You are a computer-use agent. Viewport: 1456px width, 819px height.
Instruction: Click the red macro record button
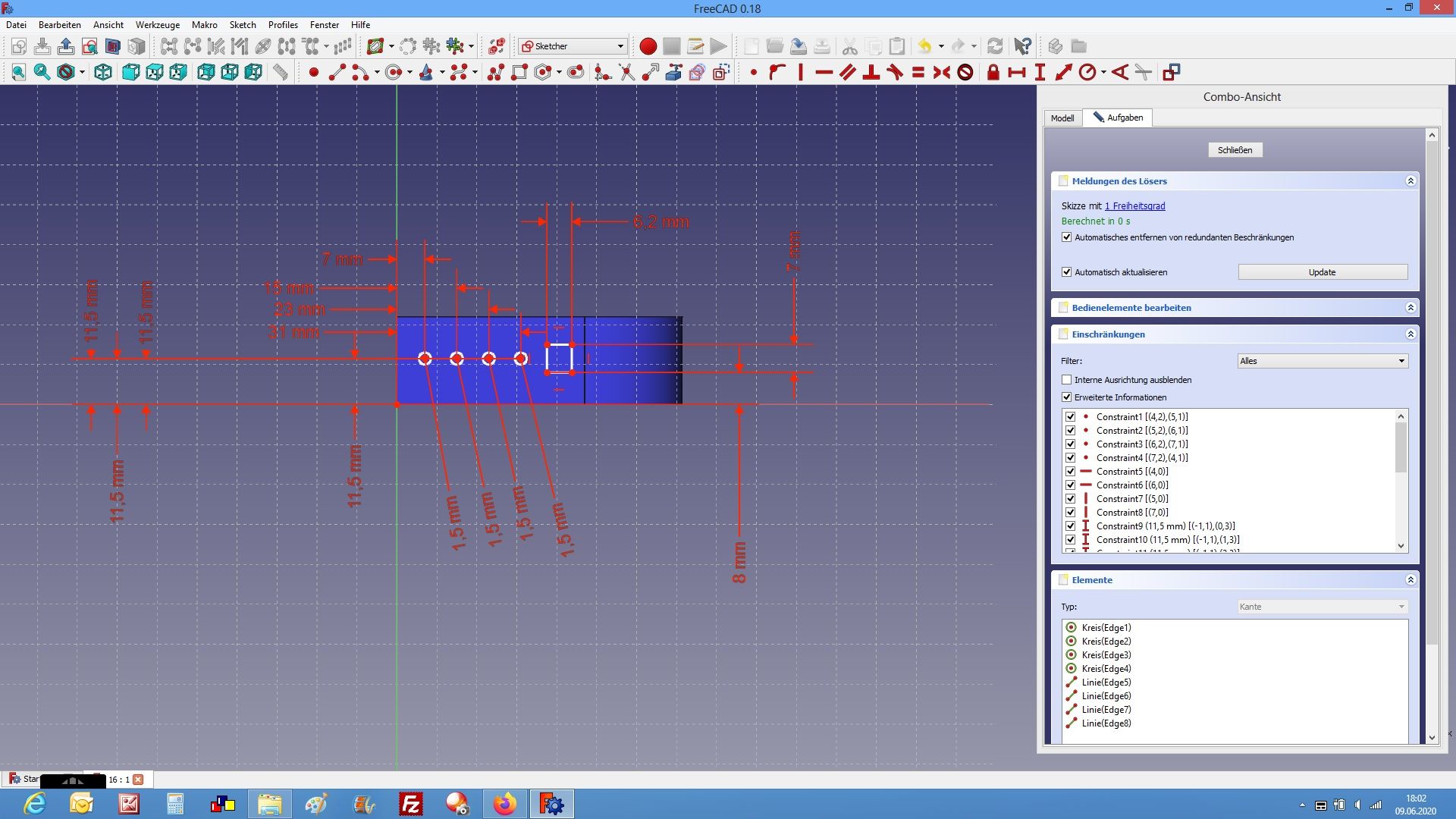pos(648,46)
